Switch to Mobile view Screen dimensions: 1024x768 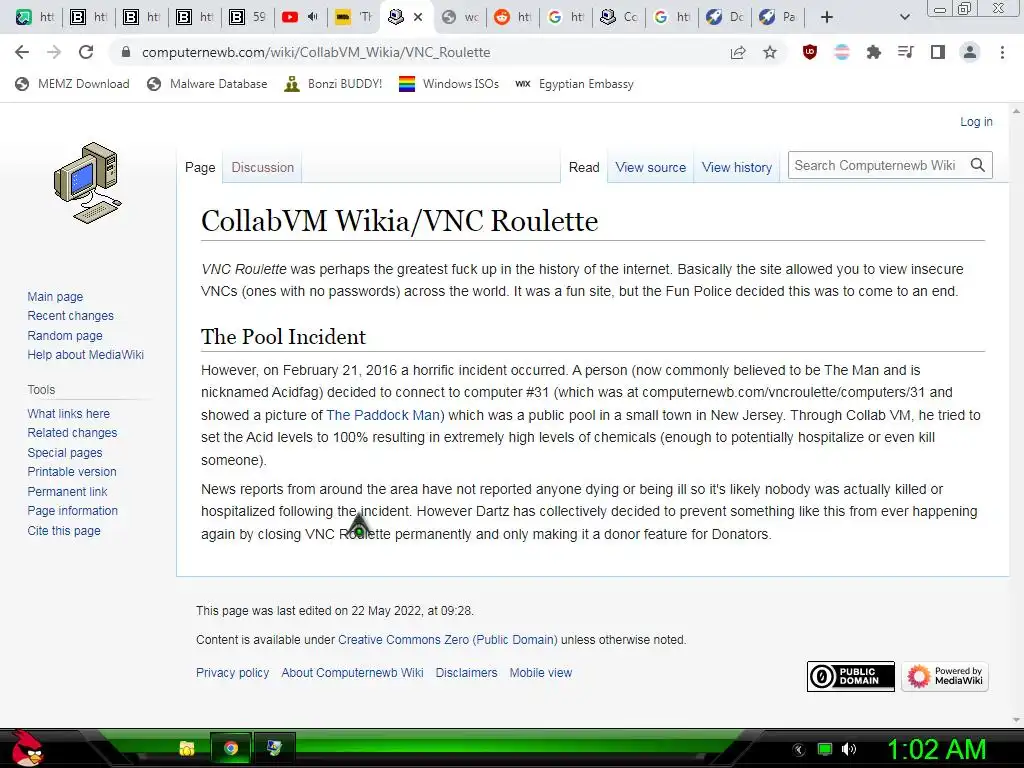[x=541, y=673]
